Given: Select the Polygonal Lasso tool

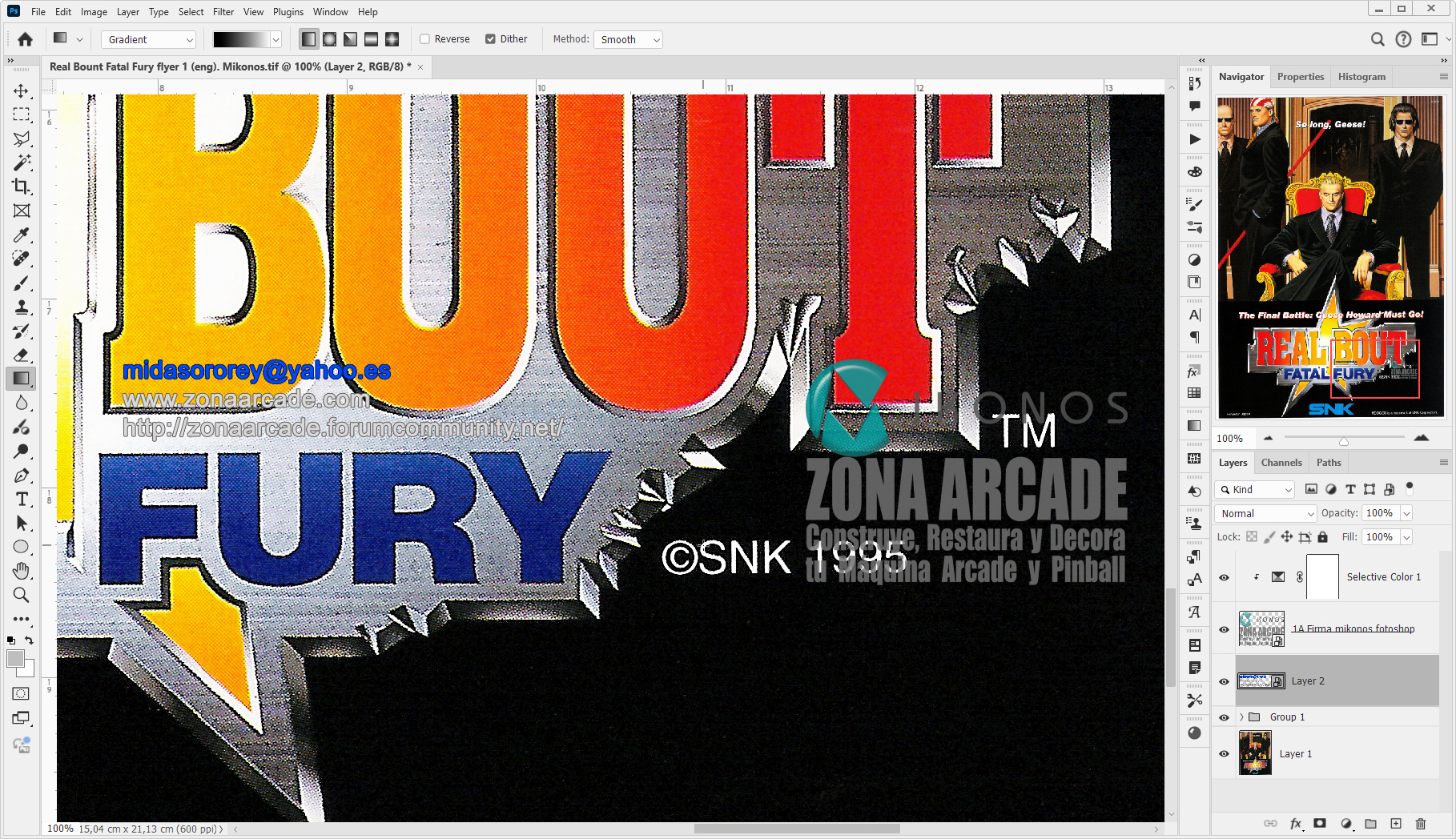Looking at the screenshot, I should 22,138.
